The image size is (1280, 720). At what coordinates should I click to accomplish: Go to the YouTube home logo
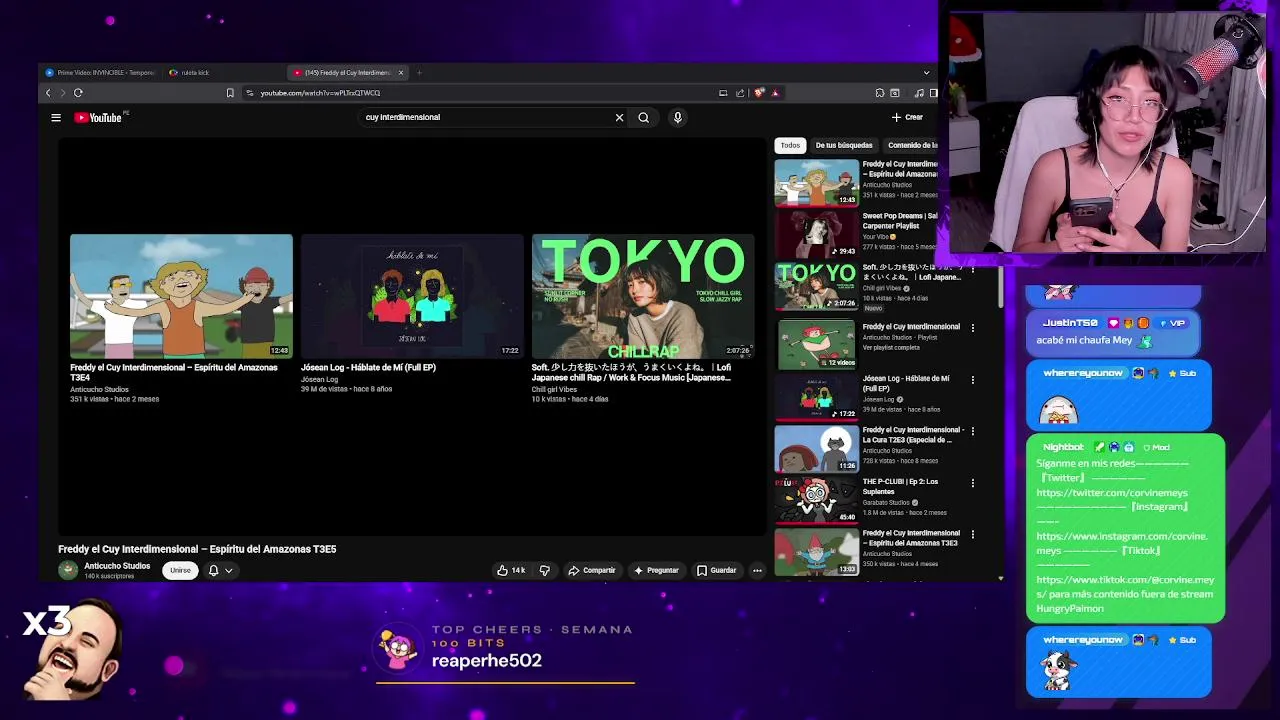pyautogui.click(x=98, y=117)
